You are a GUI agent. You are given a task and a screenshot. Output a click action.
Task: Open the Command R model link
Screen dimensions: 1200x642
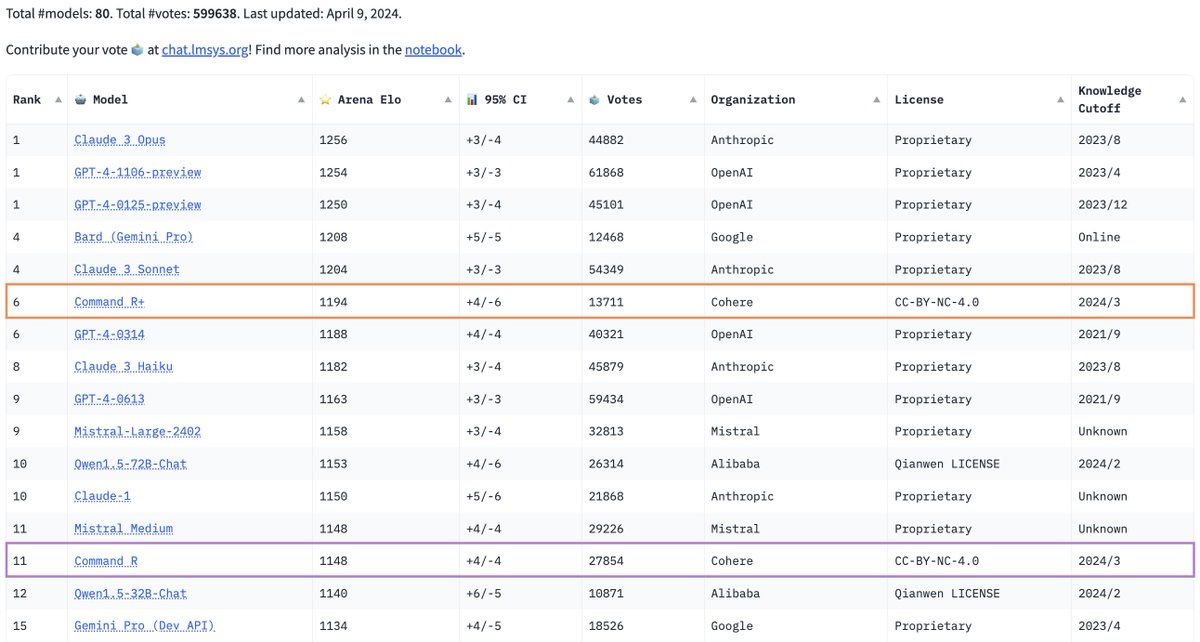[x=106, y=561]
